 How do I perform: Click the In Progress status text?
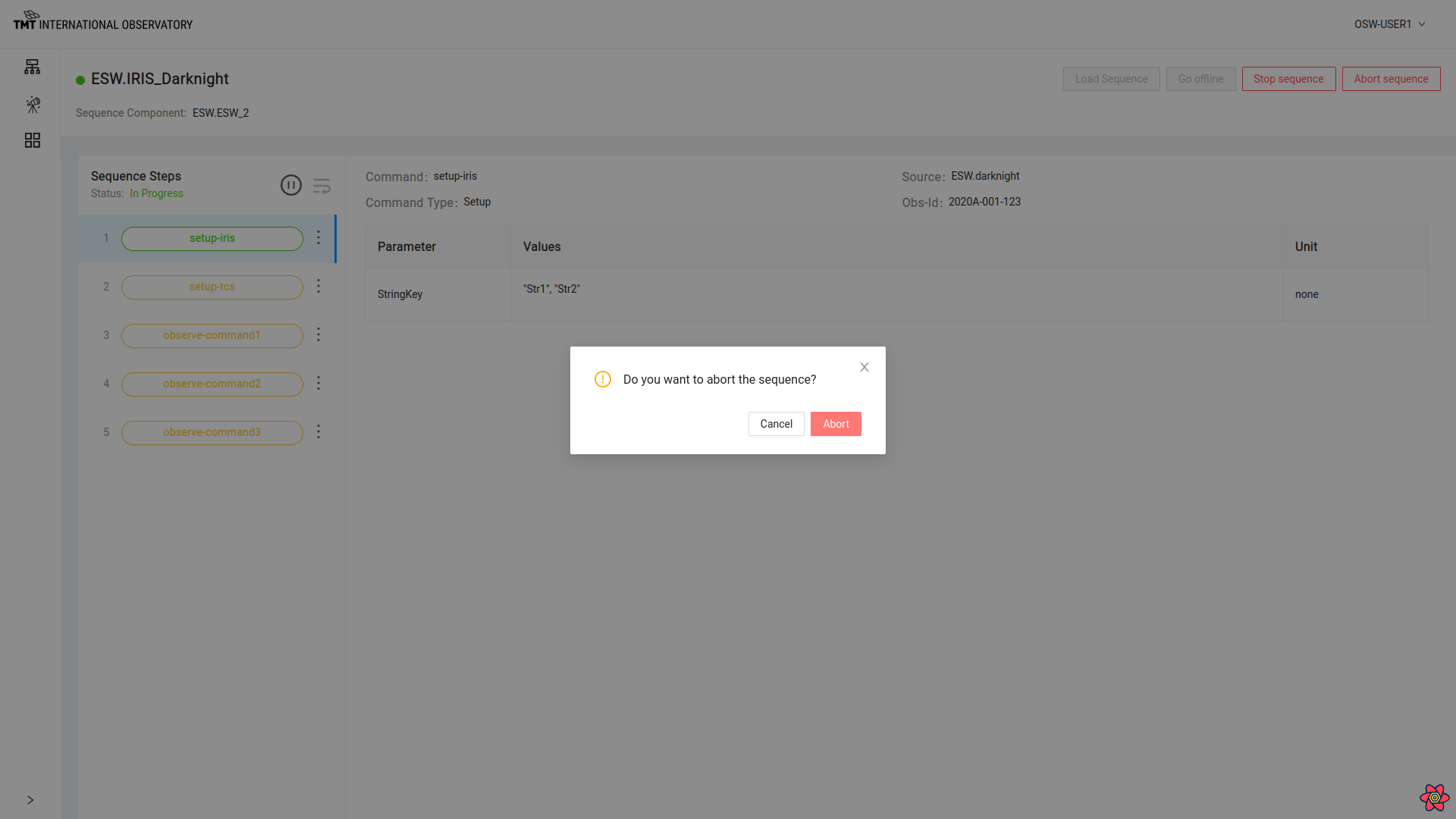point(156,193)
